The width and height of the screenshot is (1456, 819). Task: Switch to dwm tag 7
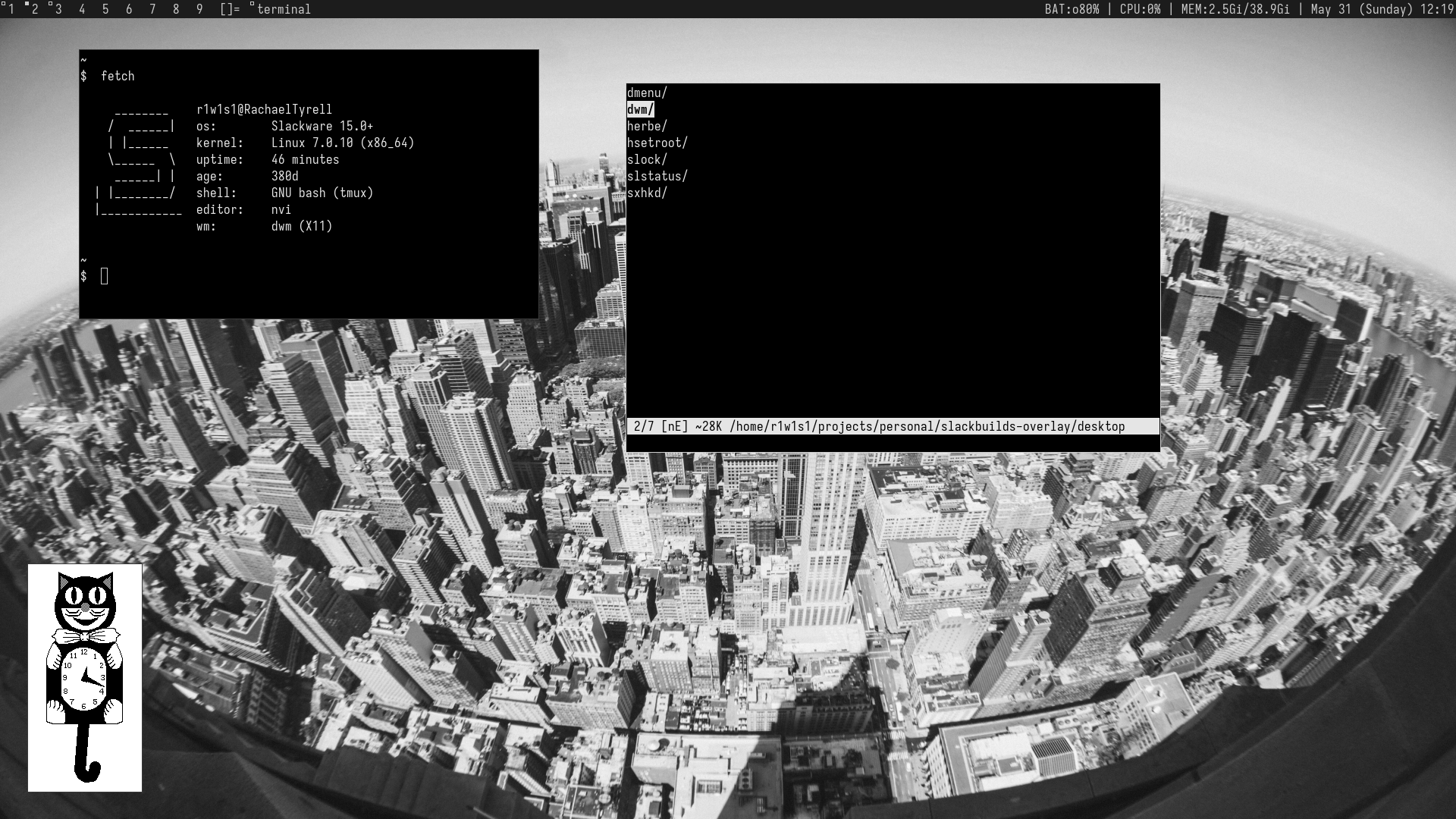point(152,9)
